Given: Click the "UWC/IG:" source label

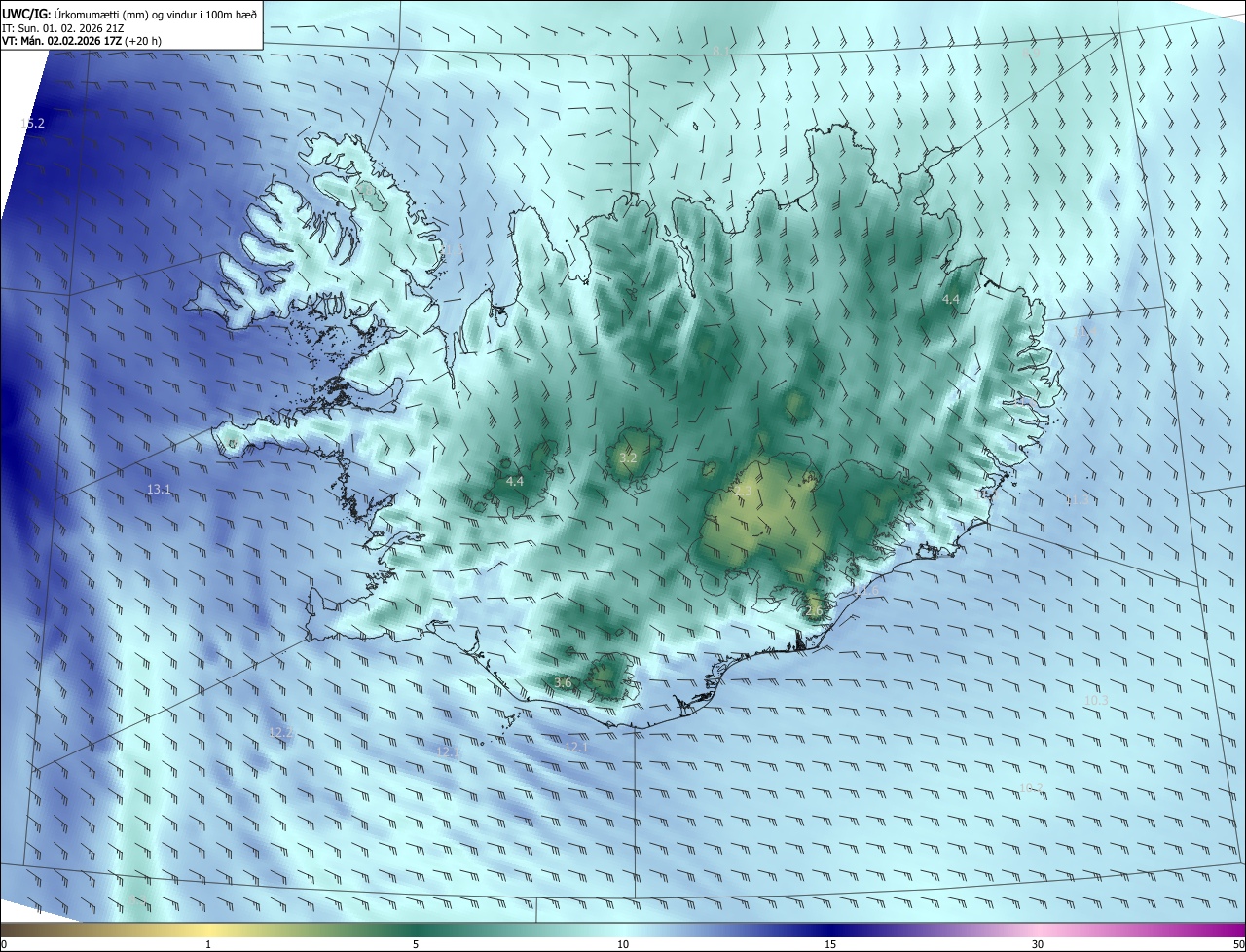Looking at the screenshot, I should pyautogui.click(x=26, y=13).
